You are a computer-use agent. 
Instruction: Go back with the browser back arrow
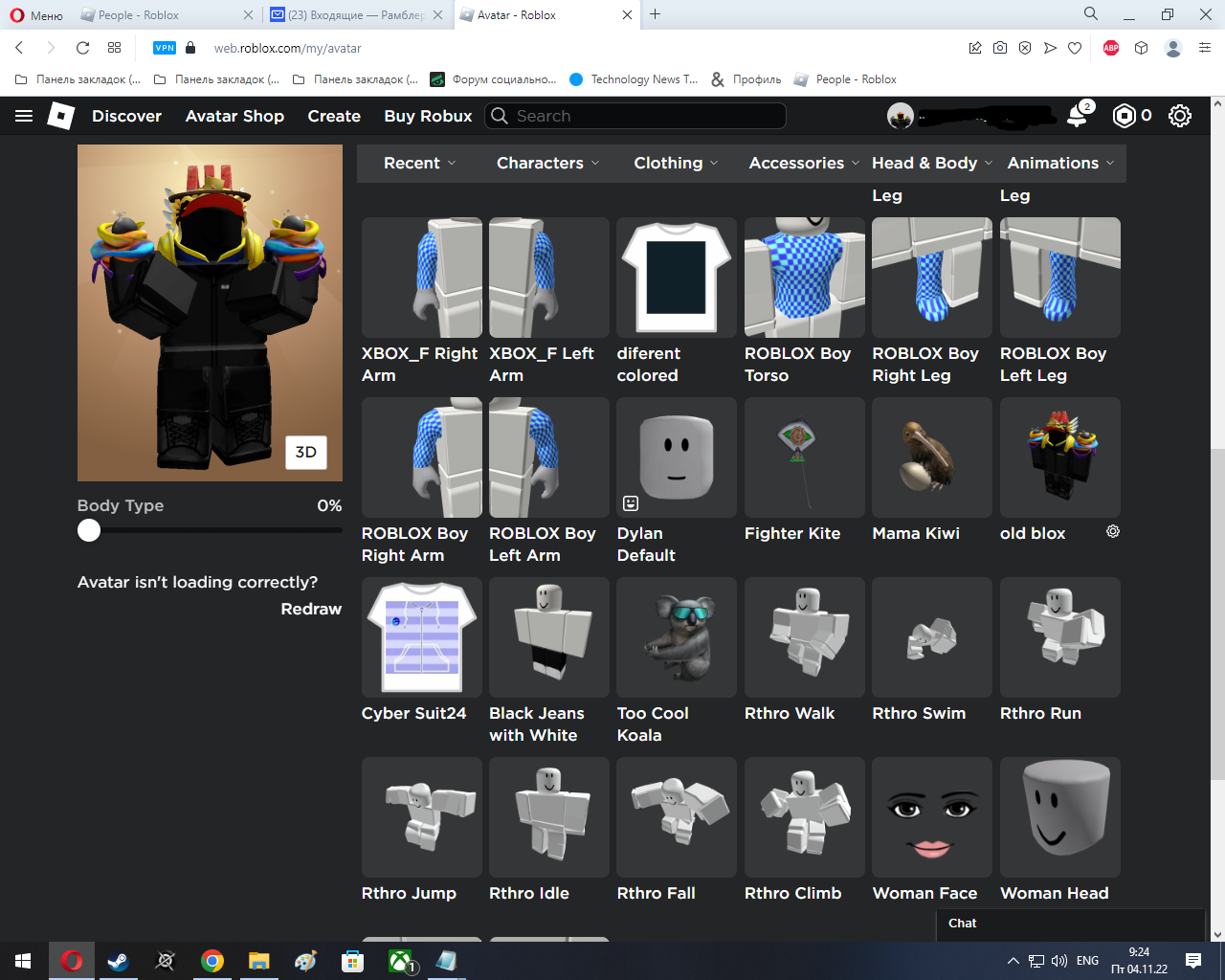[19, 48]
